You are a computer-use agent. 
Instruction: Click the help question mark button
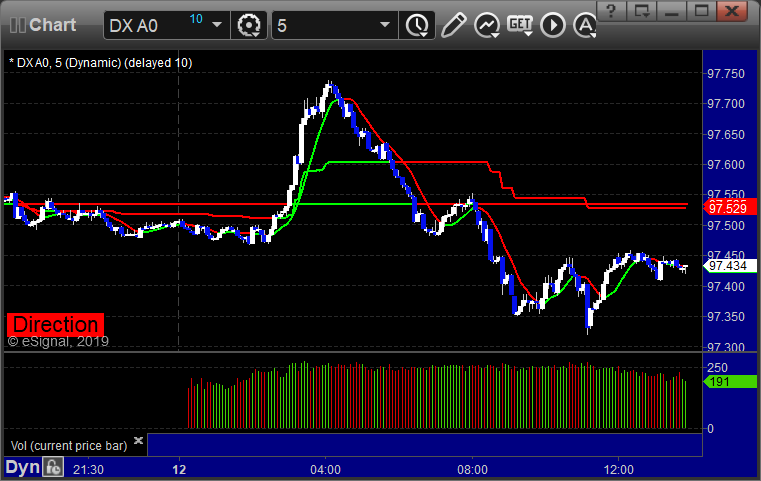tap(611, 11)
